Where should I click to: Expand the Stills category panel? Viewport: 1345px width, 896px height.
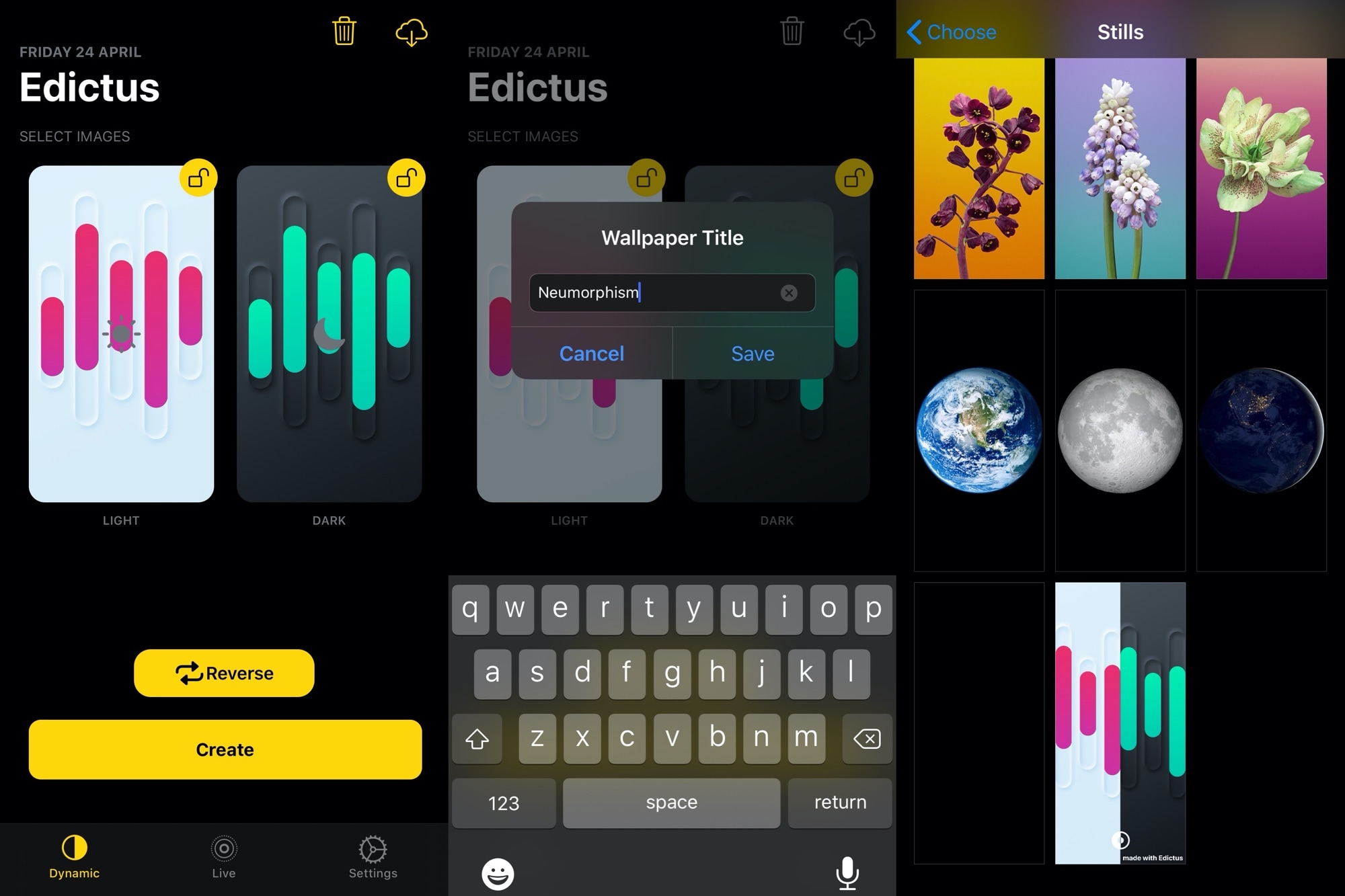point(1120,33)
